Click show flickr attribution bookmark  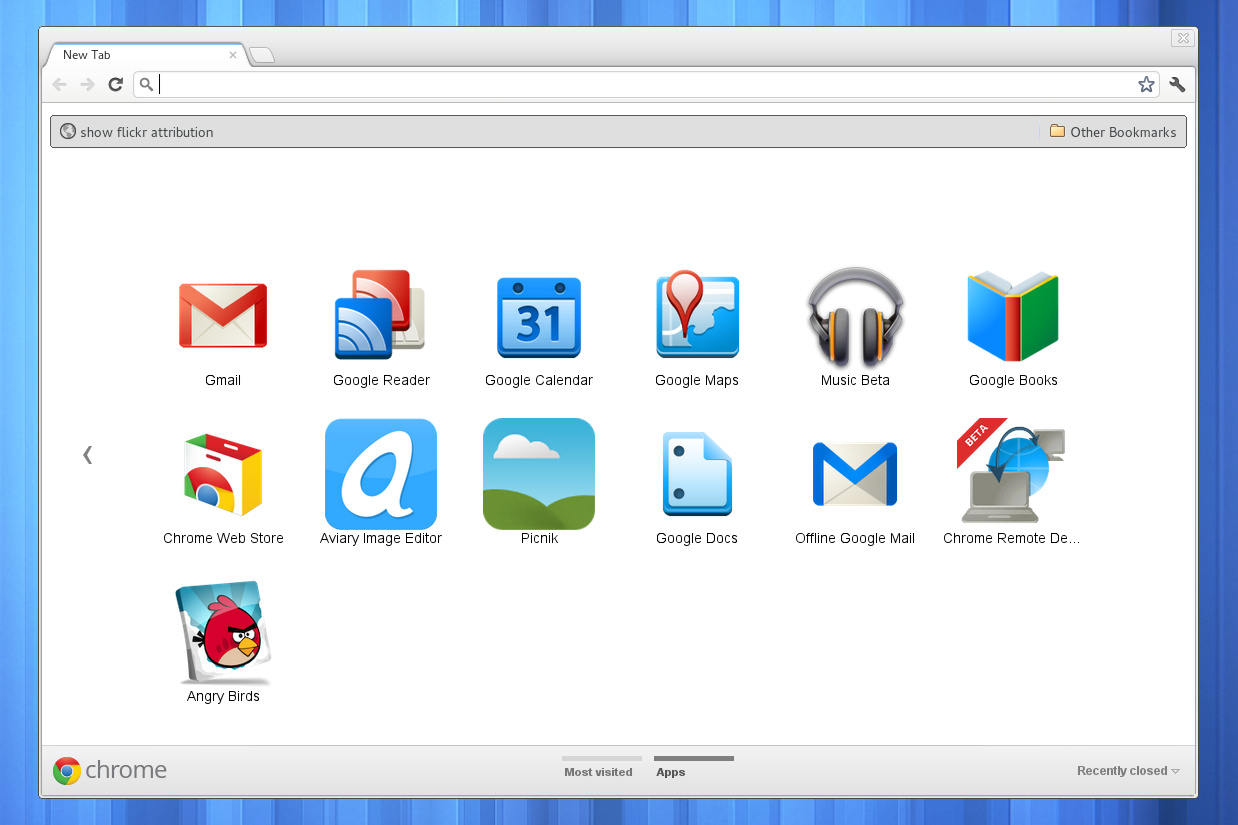tap(137, 132)
